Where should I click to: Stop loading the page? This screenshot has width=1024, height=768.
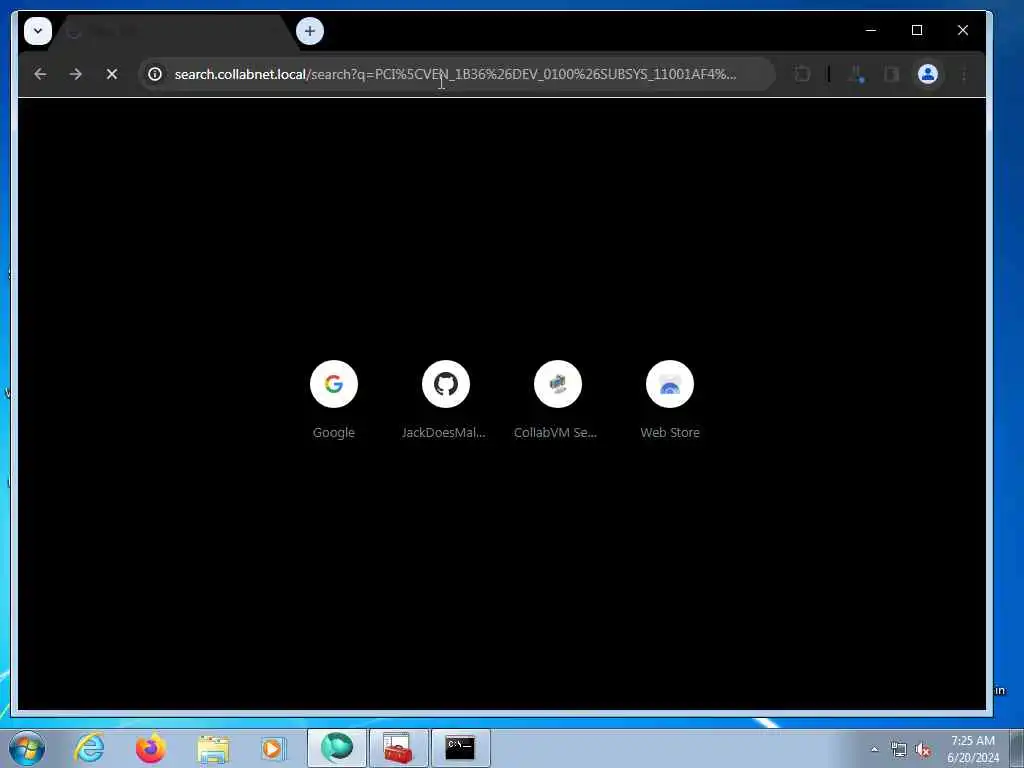[112, 74]
